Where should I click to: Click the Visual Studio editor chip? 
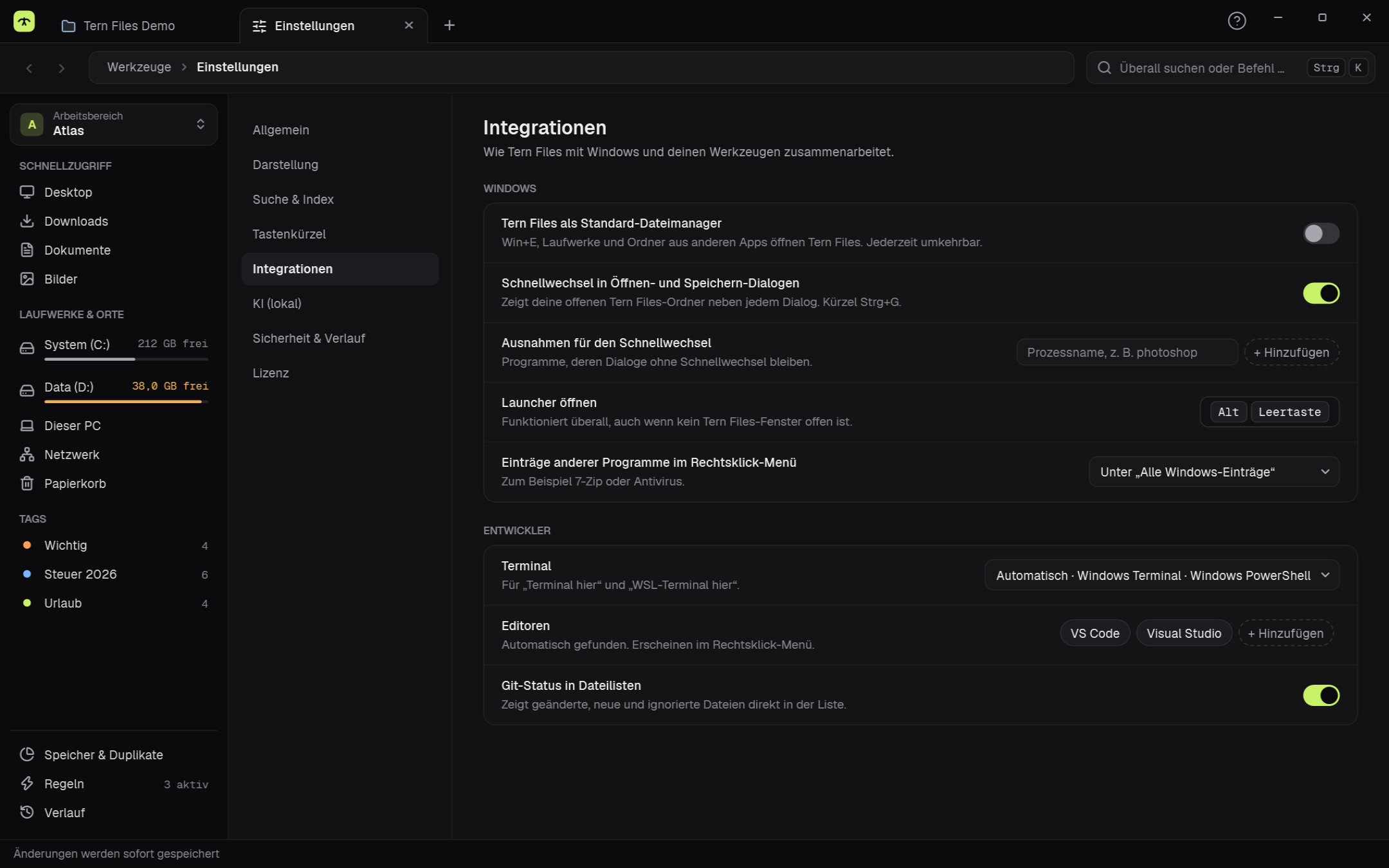[1184, 633]
